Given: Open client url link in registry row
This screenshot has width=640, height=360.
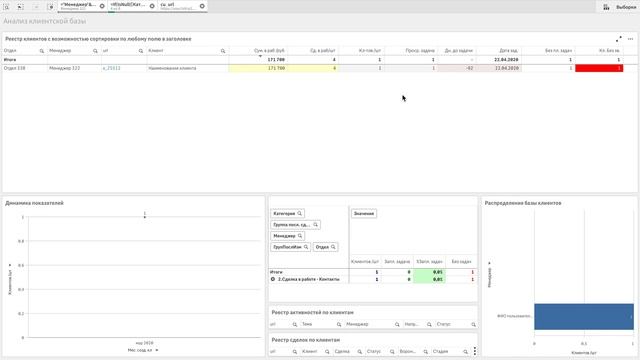Looking at the screenshot, I should (x=111, y=68).
